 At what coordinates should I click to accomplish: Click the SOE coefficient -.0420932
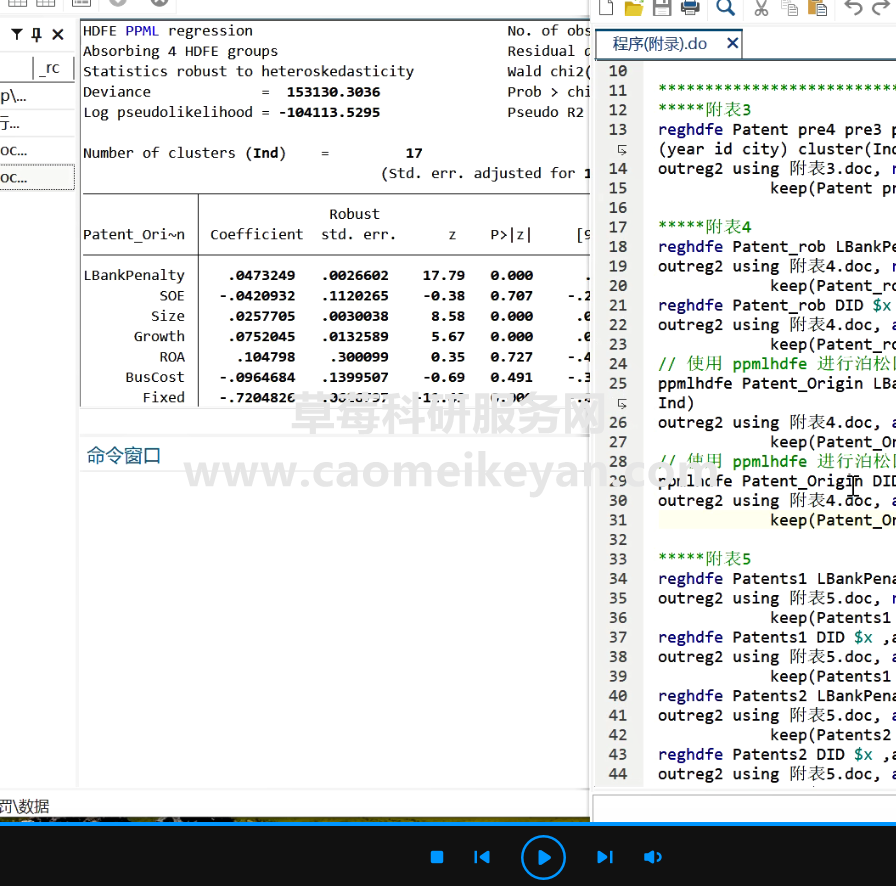(257, 296)
